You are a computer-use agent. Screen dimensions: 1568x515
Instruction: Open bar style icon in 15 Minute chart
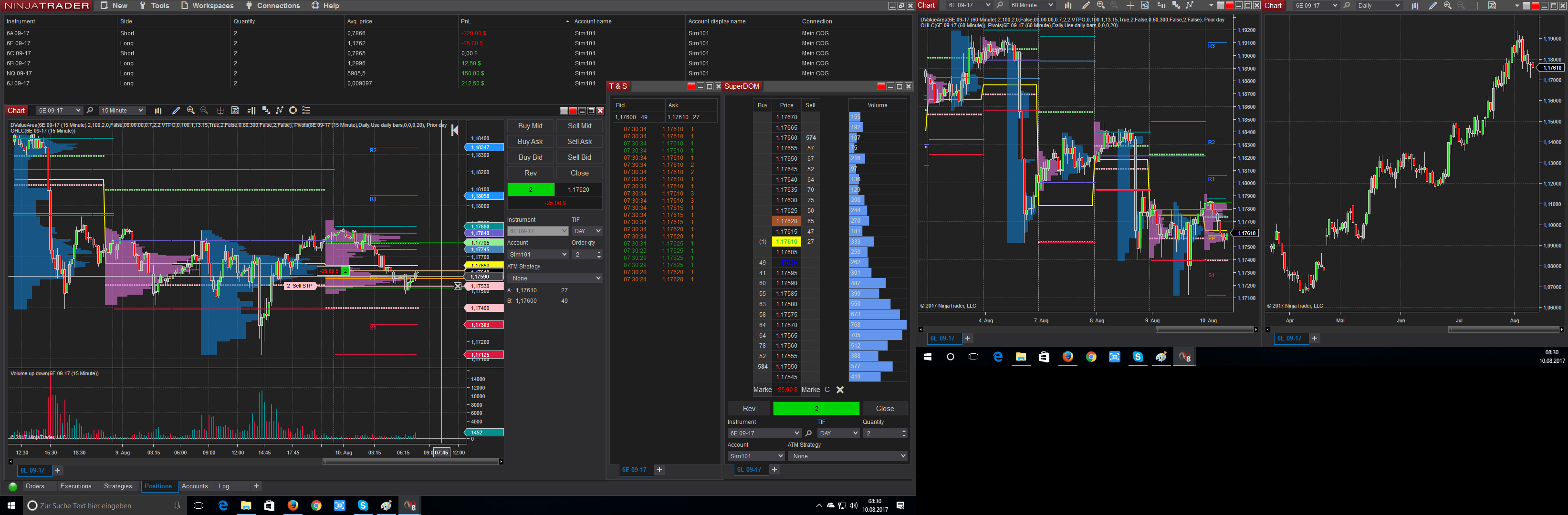(x=158, y=110)
